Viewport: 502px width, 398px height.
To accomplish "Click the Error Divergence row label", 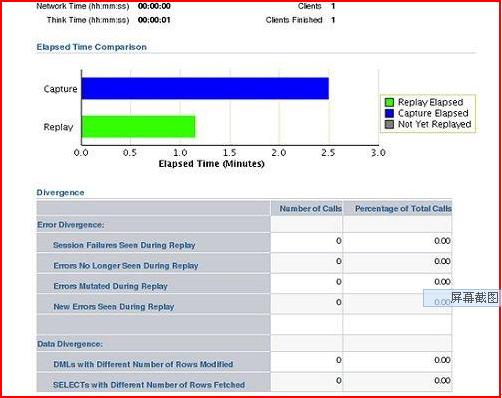I will click(71, 225).
